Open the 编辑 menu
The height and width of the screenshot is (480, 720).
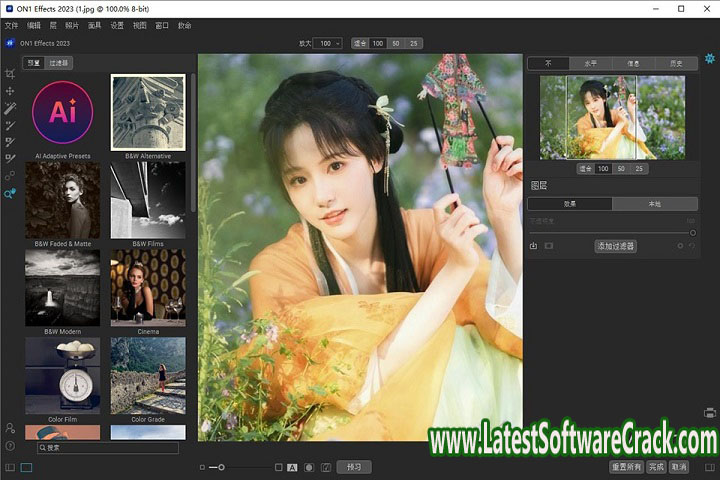34,25
